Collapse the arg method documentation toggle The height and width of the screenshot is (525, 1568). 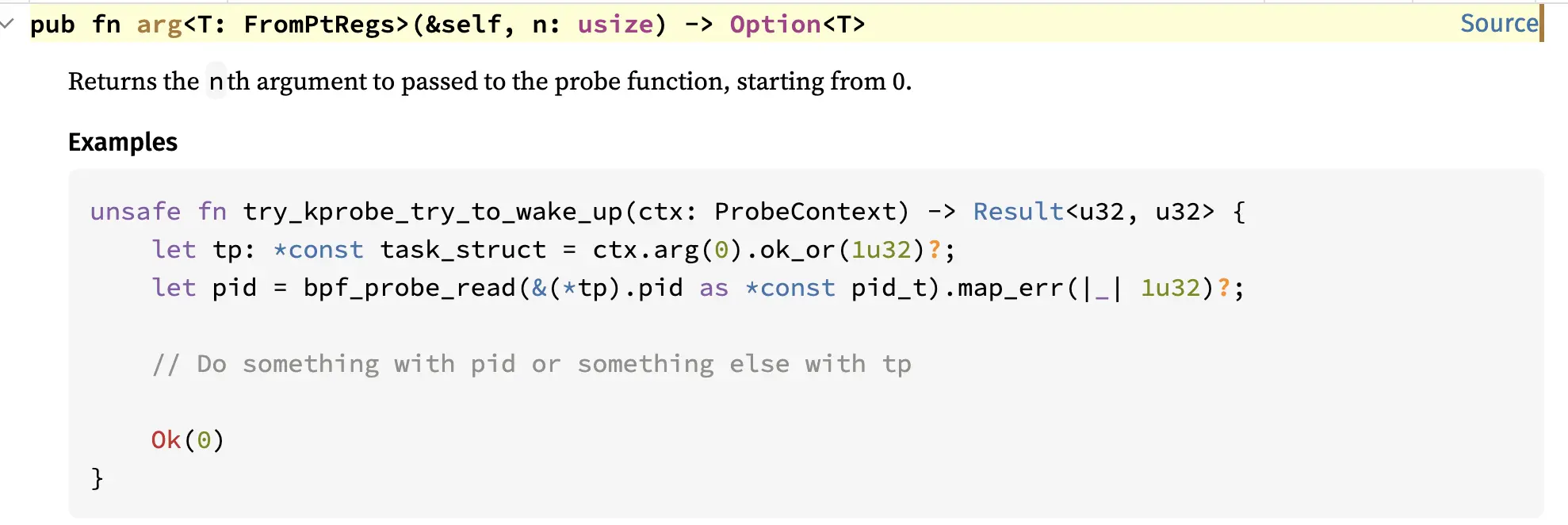pyautogui.click(x=8, y=24)
